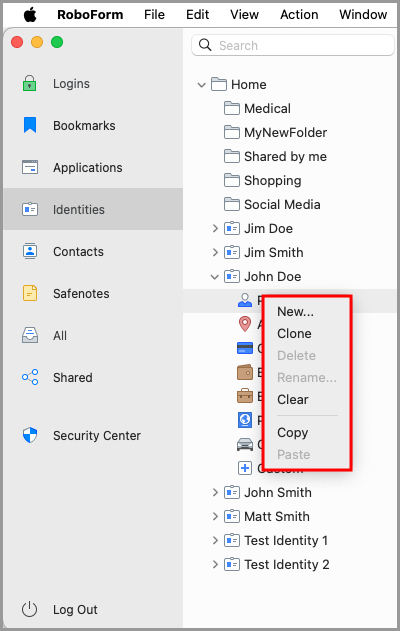The height and width of the screenshot is (631, 400).
Task: Click in the Search field
Action: [x=293, y=45]
